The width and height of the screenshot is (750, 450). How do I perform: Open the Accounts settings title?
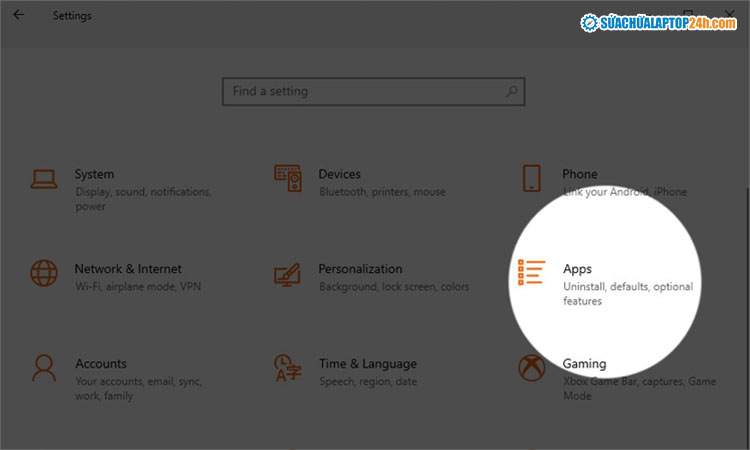click(x=101, y=364)
